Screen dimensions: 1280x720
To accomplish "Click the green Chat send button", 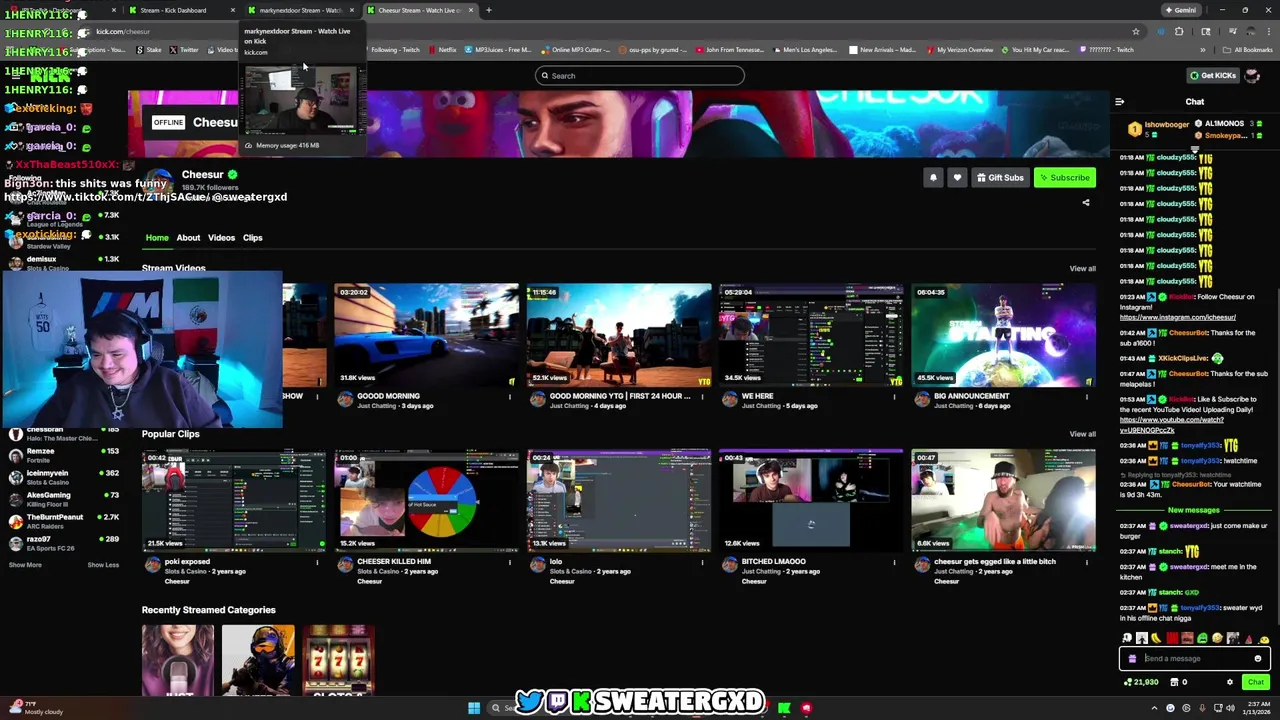I will [1255, 682].
